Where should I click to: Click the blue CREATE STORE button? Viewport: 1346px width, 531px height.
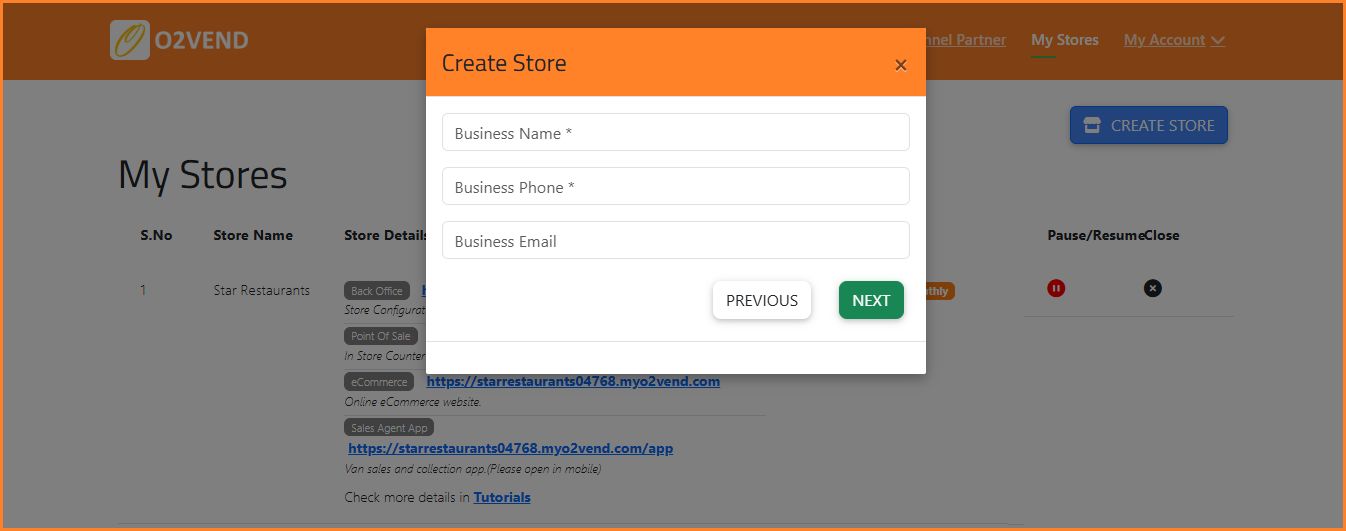[x=1149, y=125]
